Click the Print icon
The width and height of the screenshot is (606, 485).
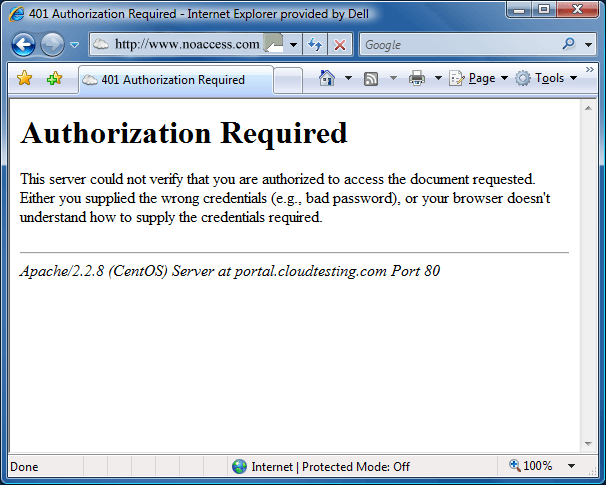click(417, 78)
